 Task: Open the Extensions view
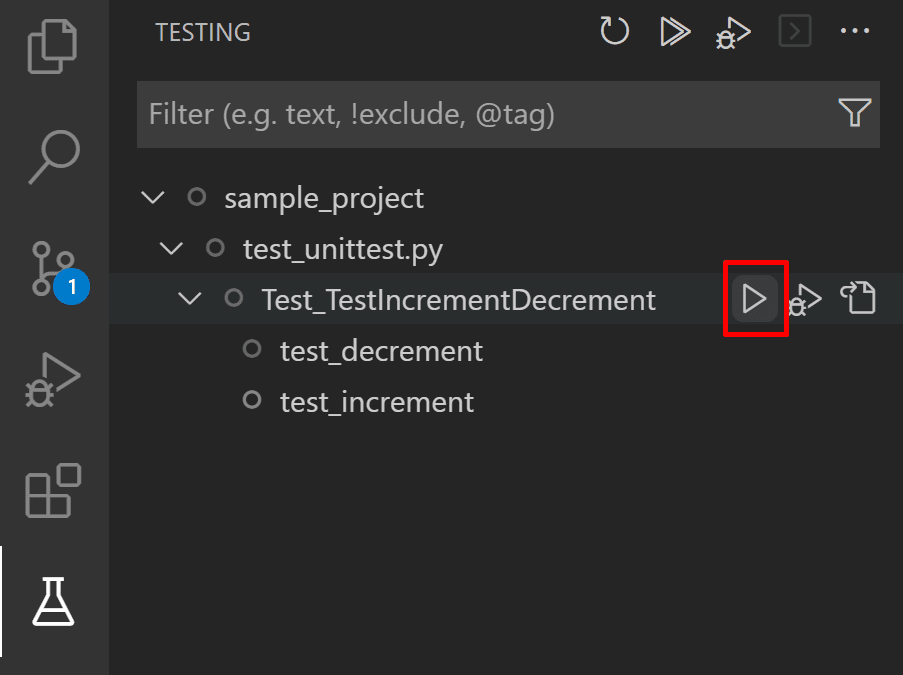(54, 492)
